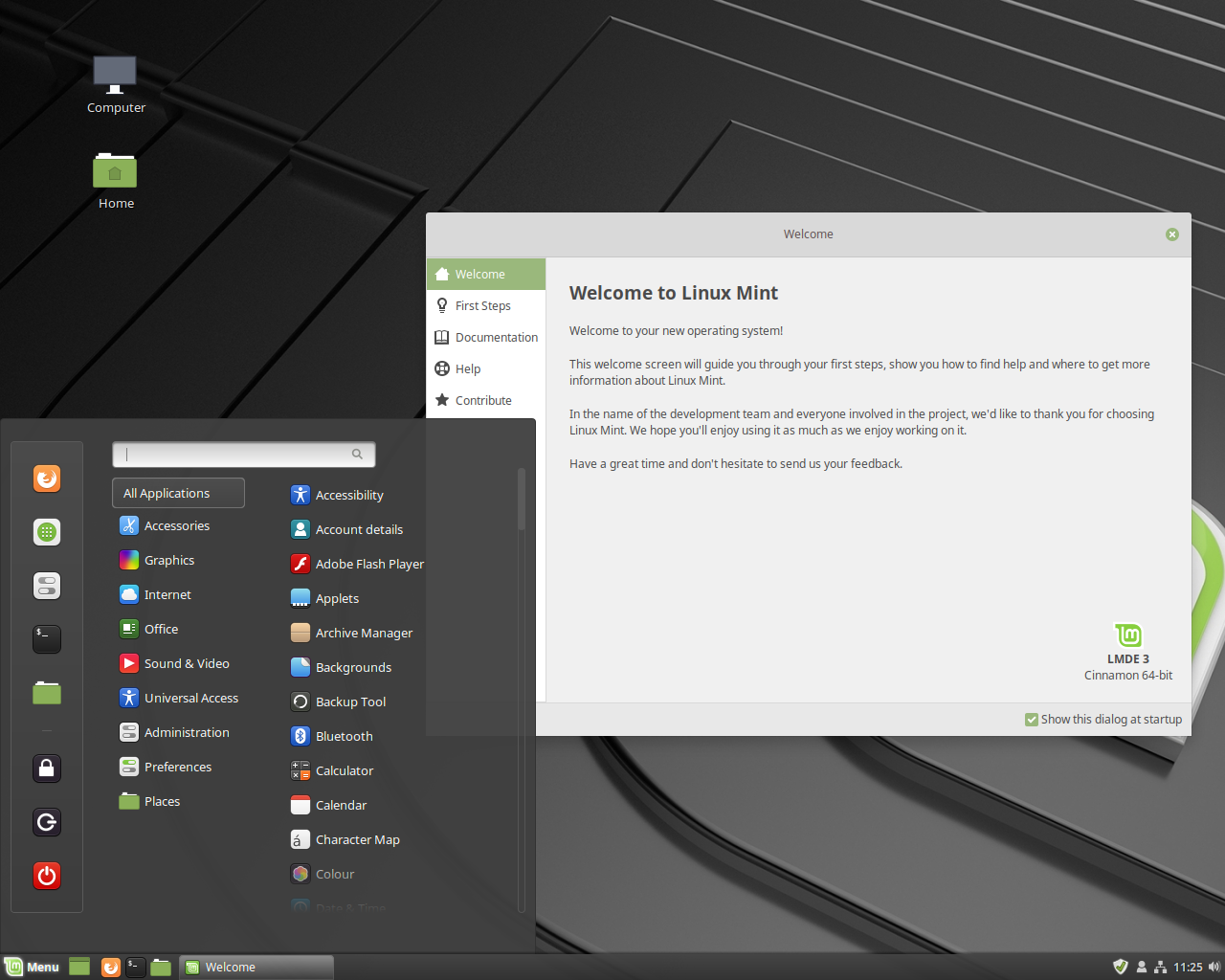The width and height of the screenshot is (1225, 980).
Task: Open the update manager shield tray icon
Action: pos(1121,967)
